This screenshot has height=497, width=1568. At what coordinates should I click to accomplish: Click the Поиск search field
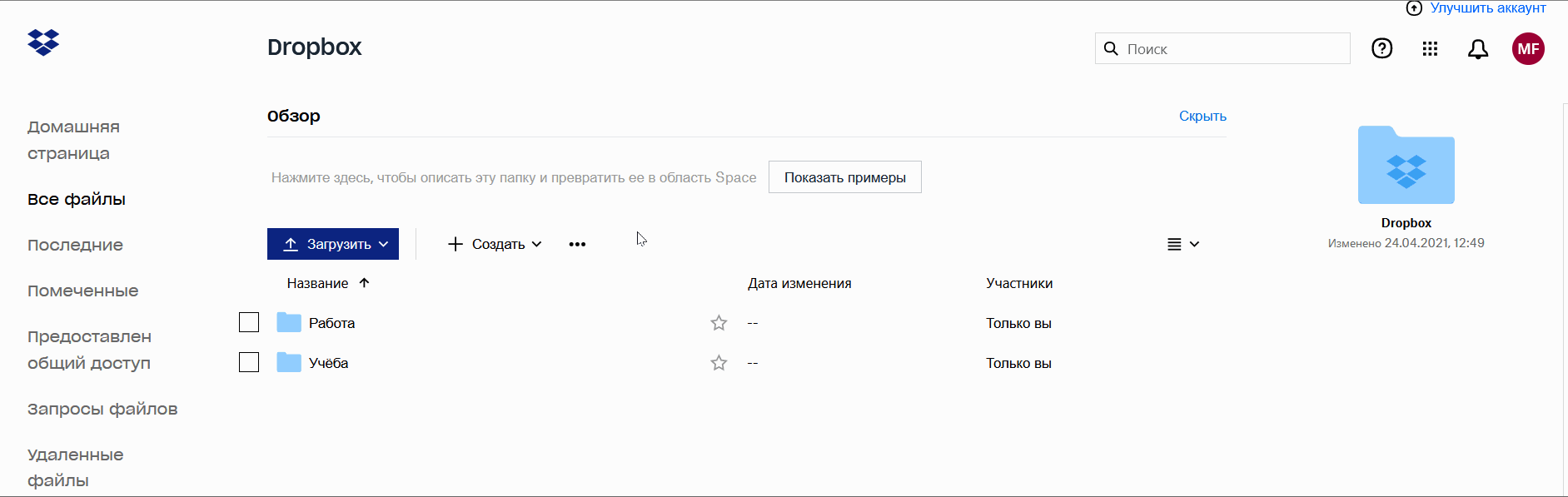coord(1232,49)
